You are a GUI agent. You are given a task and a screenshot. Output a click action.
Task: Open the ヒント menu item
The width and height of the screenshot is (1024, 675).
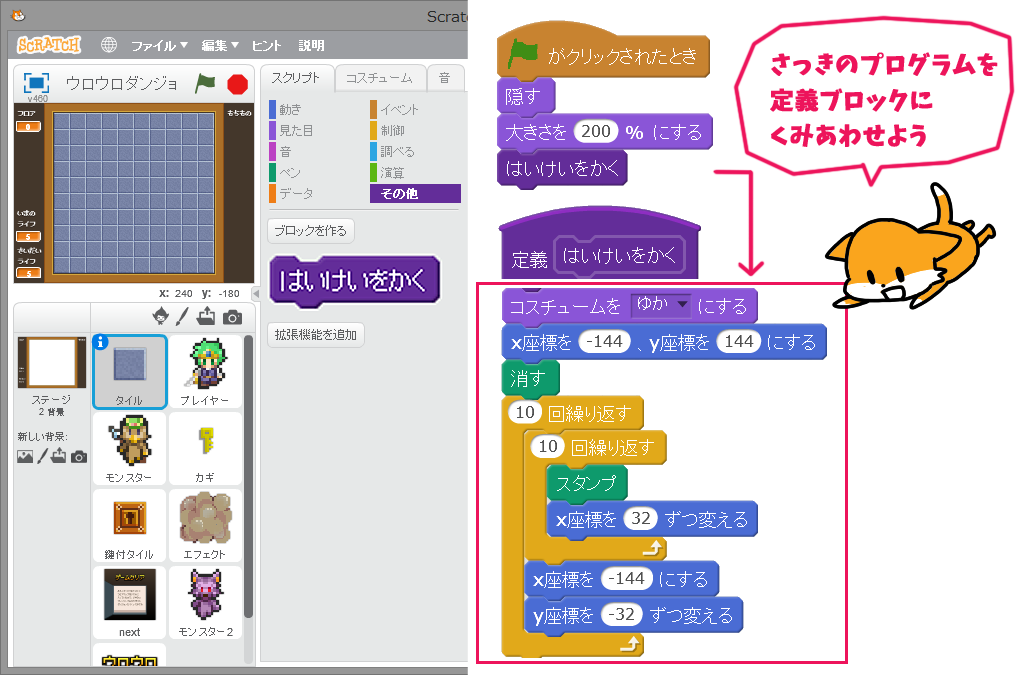pyautogui.click(x=266, y=46)
